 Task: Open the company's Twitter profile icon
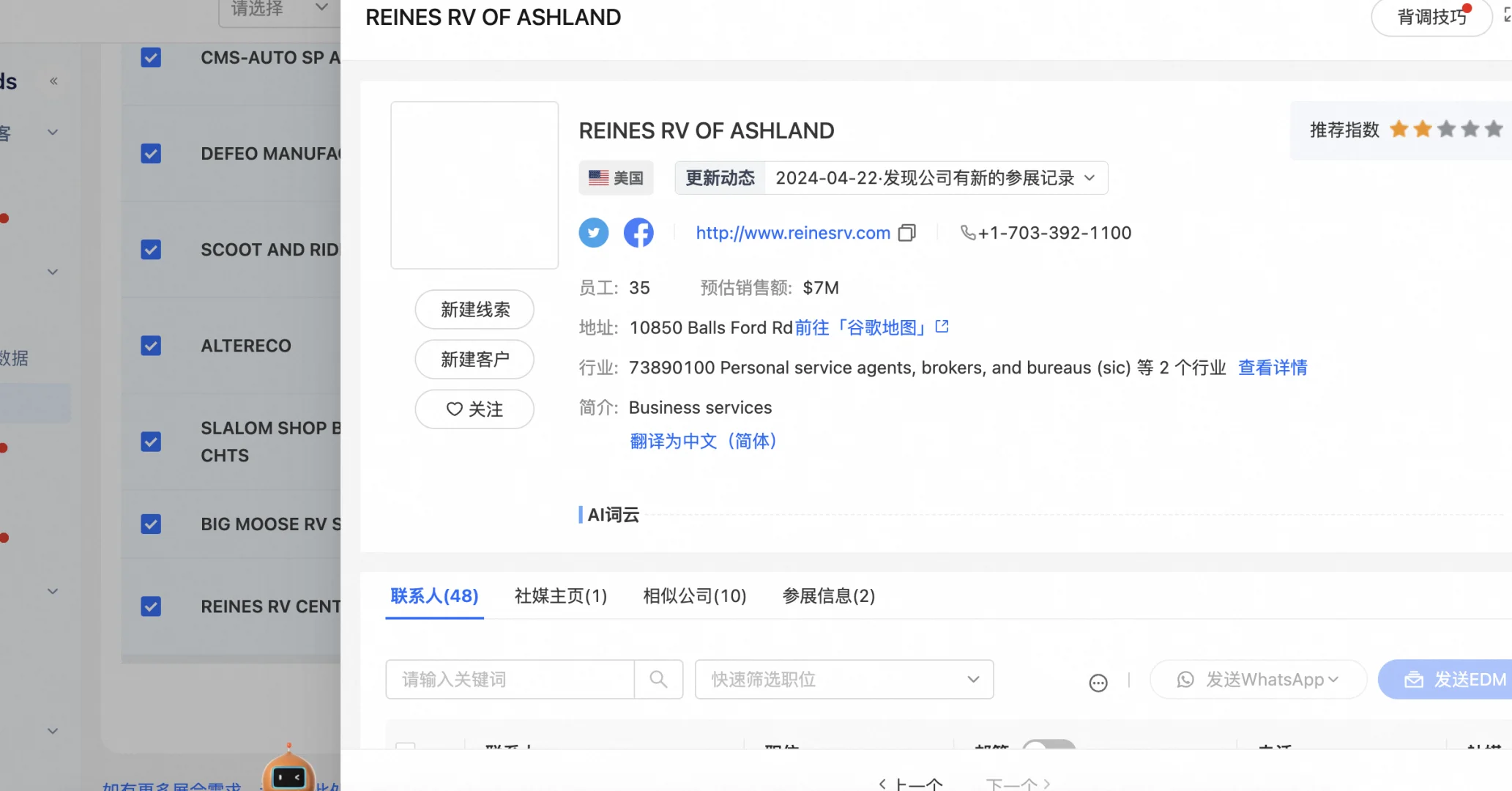[x=593, y=233]
